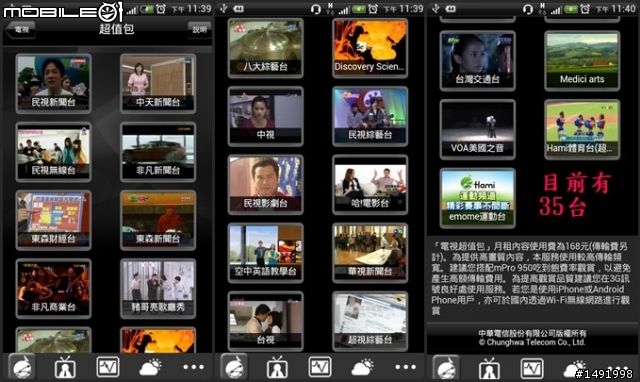Watch the 東森新聞台 channel

[158, 220]
